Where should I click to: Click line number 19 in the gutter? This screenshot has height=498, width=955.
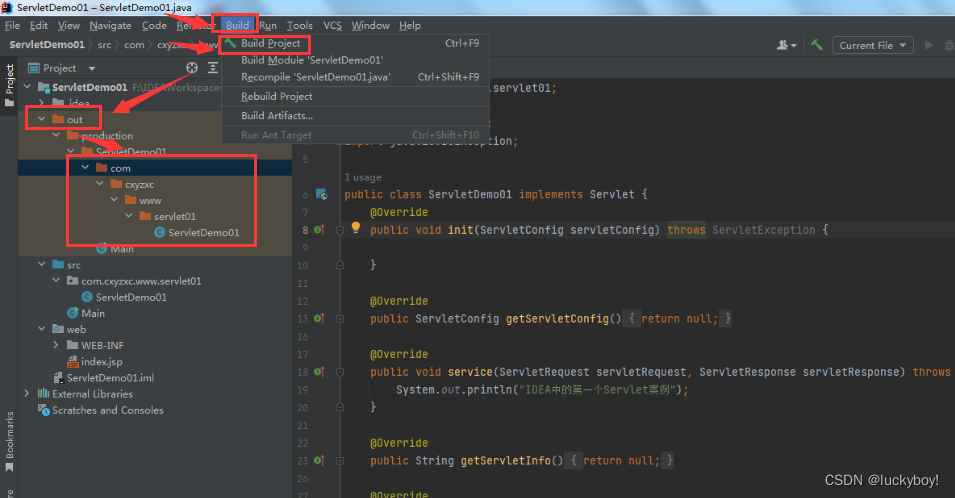click(303, 390)
